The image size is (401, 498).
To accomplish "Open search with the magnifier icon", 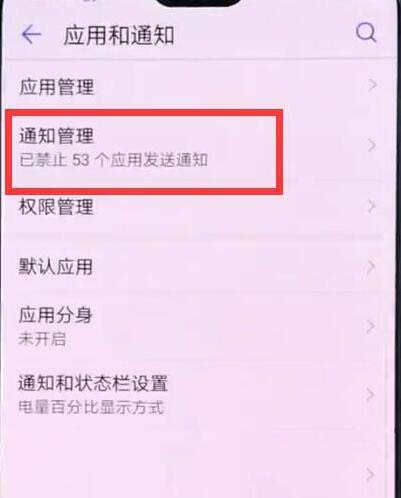I will point(366,33).
